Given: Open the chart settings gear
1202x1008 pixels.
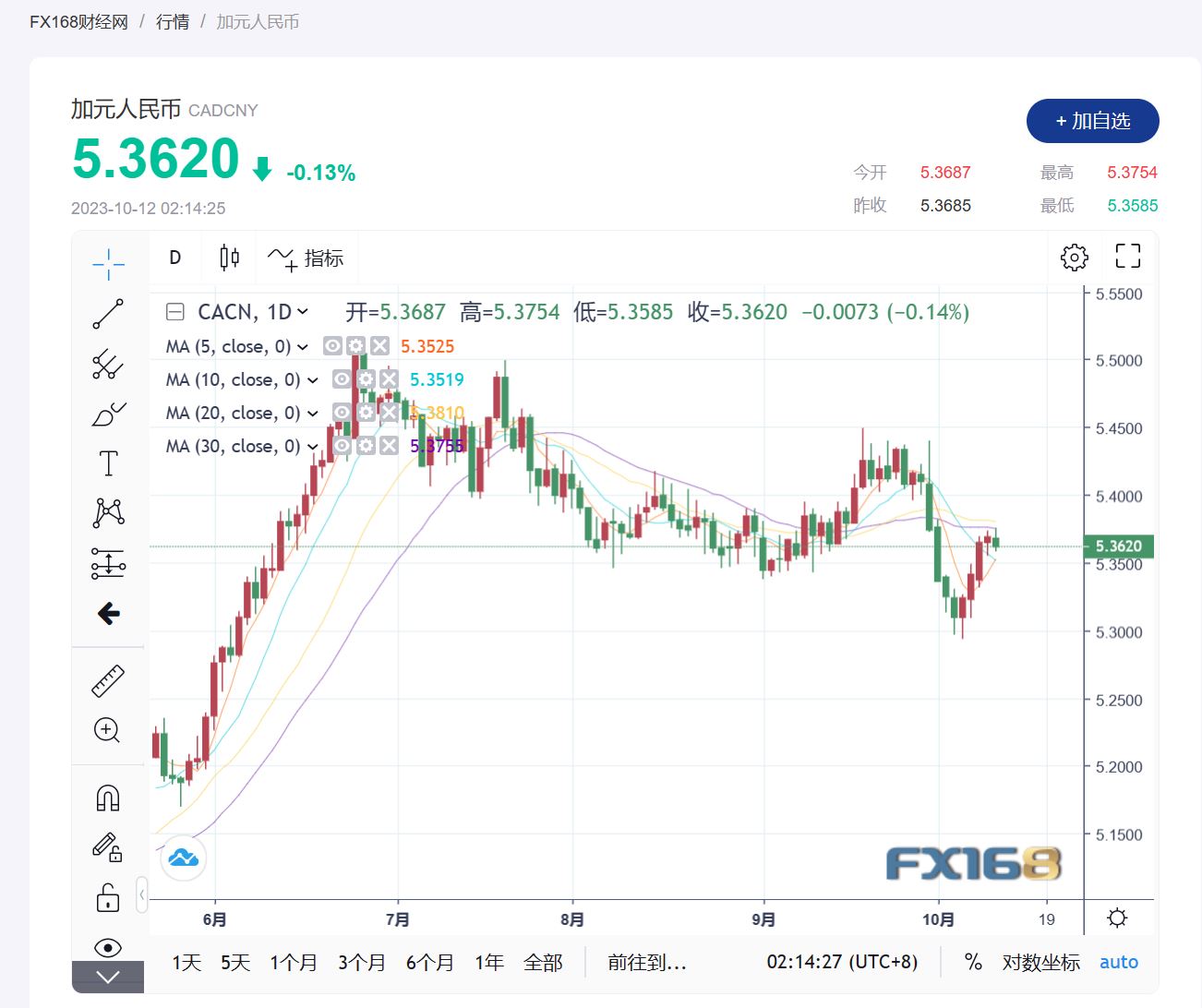Looking at the screenshot, I should pos(1075,257).
